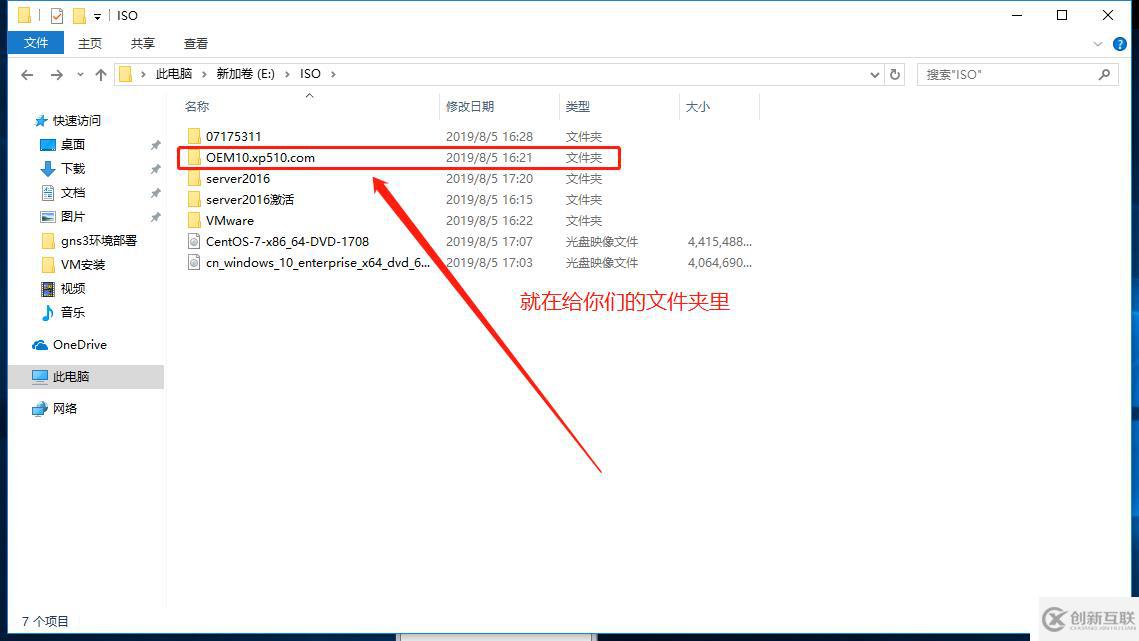This screenshot has width=1139, height=641.
Task: Navigate up to the parent folder
Action: [101, 74]
